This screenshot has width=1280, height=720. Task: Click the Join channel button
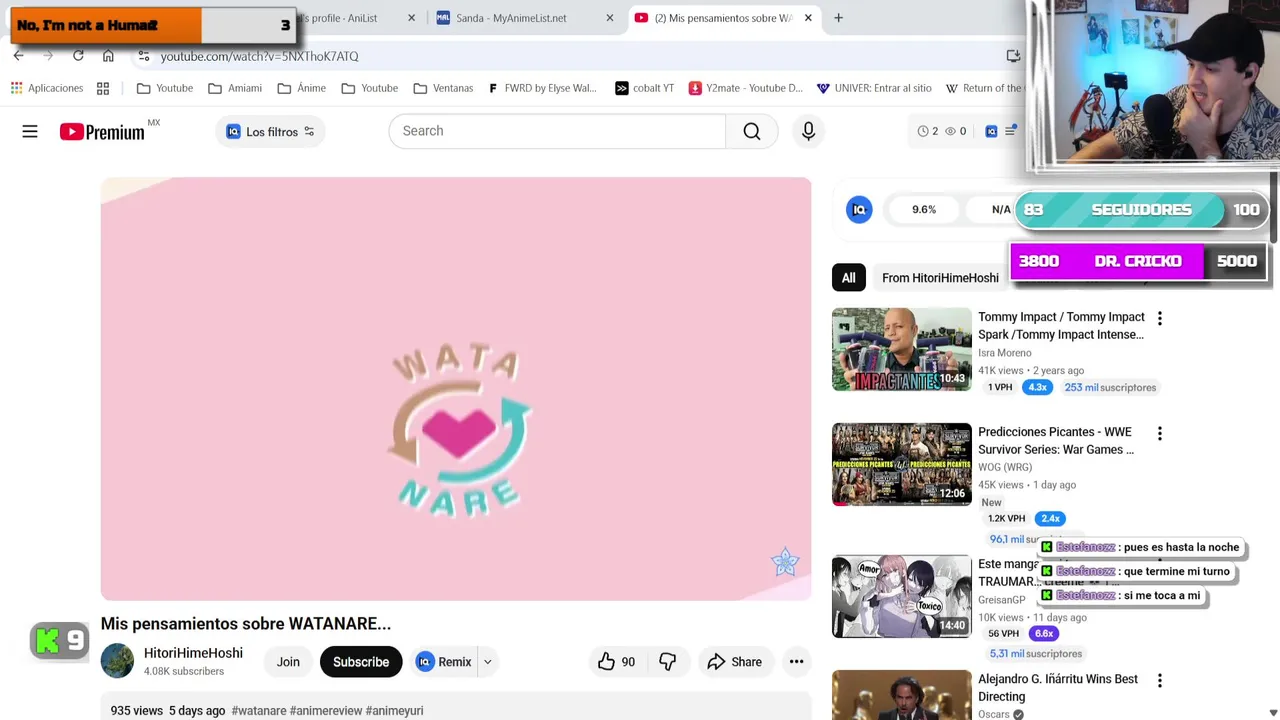288,662
